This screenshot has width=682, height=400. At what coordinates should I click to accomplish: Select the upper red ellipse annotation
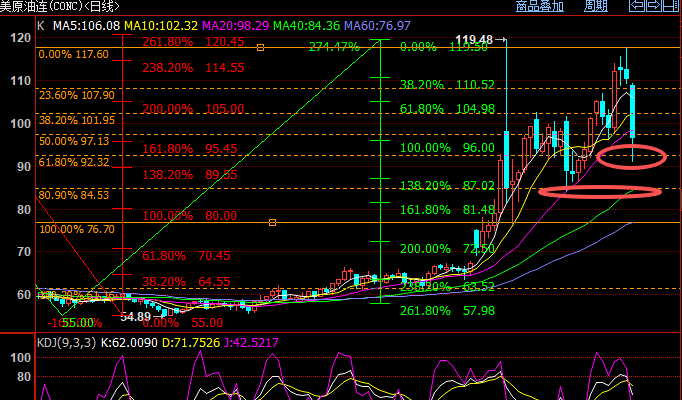pos(631,155)
